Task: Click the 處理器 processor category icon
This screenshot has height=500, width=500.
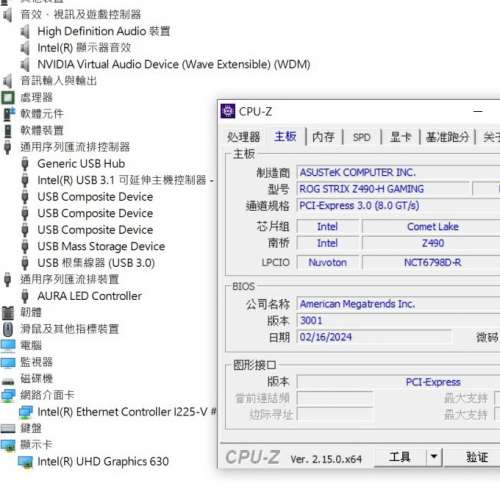Action: click(x=8, y=98)
